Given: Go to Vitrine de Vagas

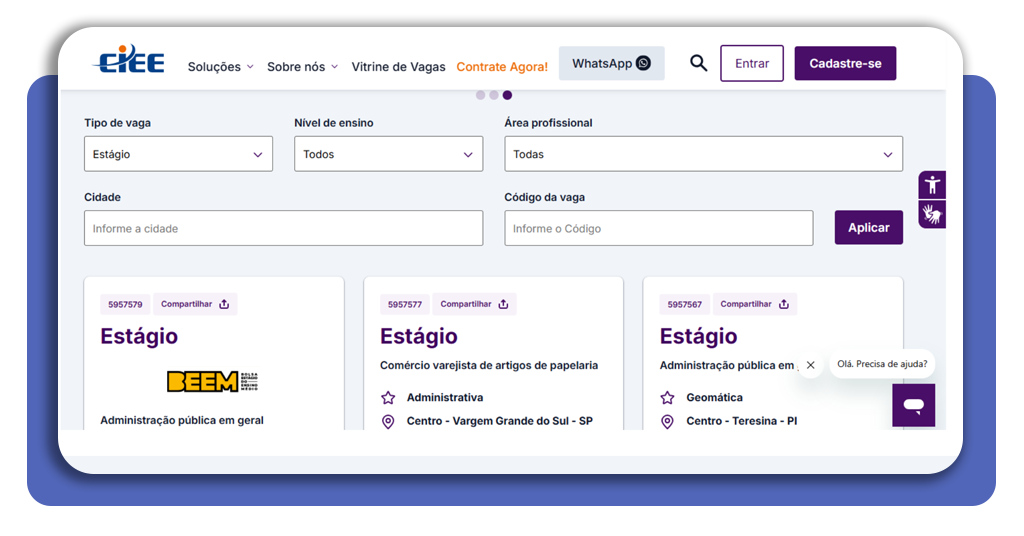Looking at the screenshot, I should click(398, 67).
